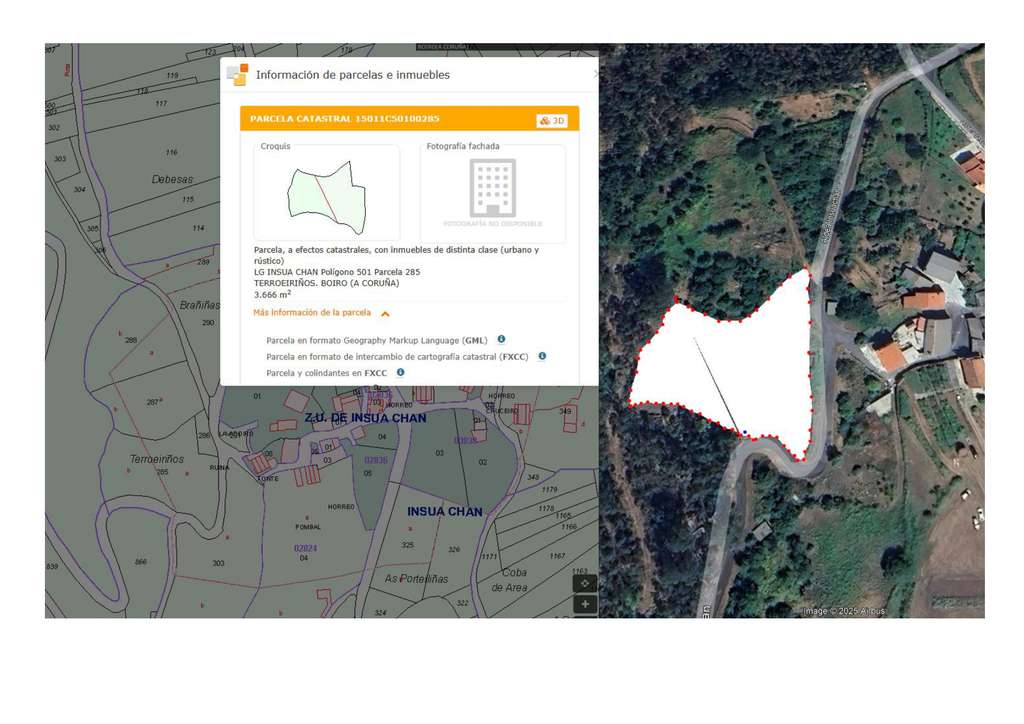1024x724 pixels.
Task: Click the Croquis parcel sketch thumbnail
Action: pos(326,194)
